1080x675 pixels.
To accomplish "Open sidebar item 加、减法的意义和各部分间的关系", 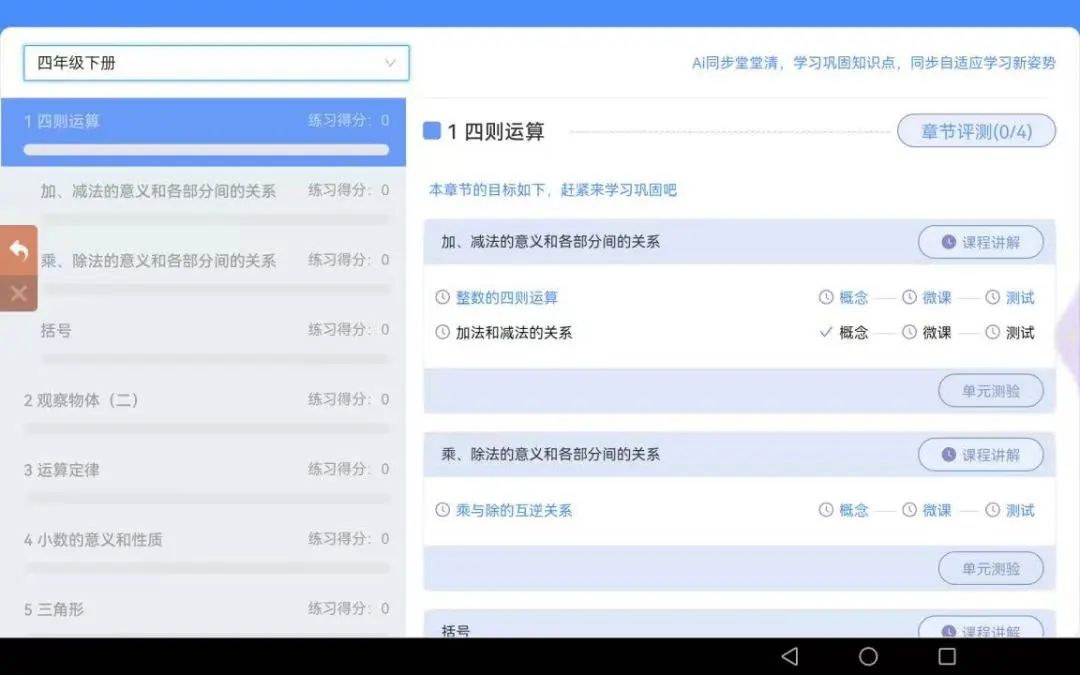I will 158,191.
